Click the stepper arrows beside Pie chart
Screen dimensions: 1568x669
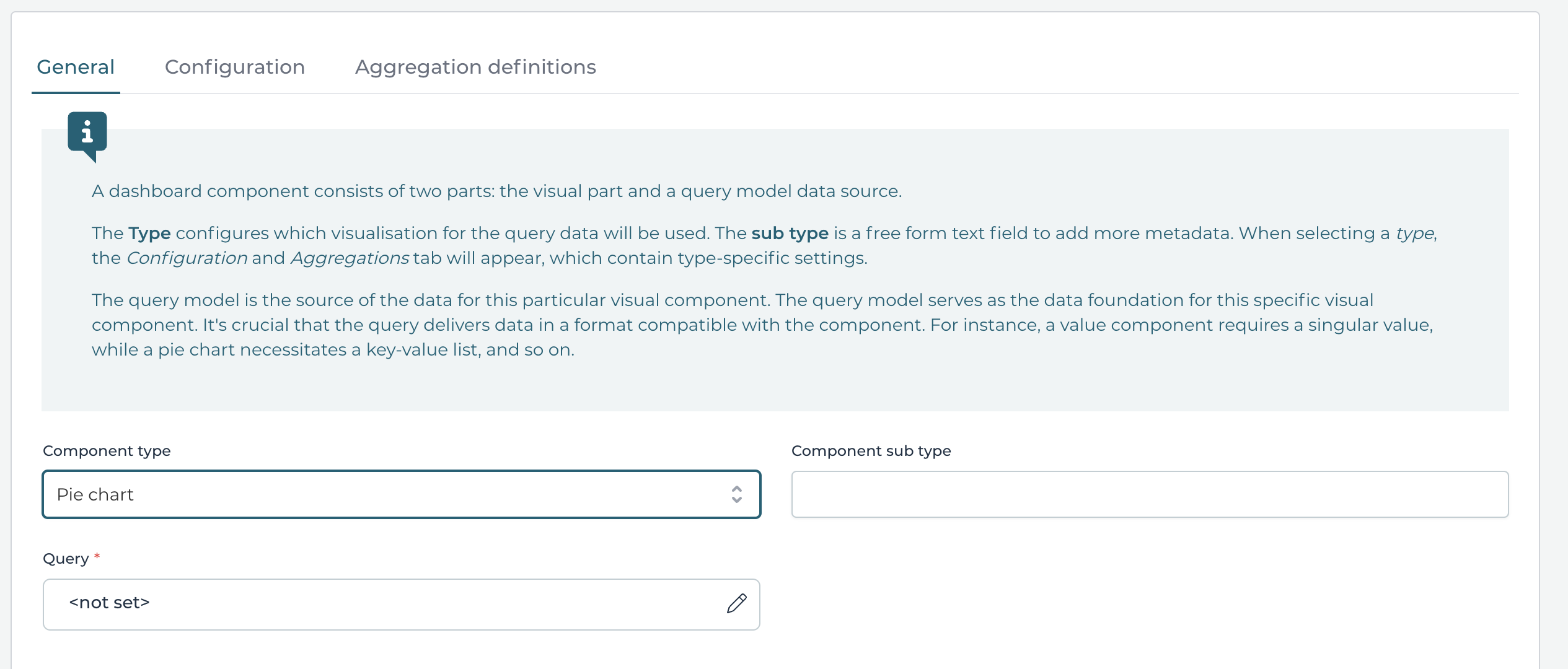737,494
